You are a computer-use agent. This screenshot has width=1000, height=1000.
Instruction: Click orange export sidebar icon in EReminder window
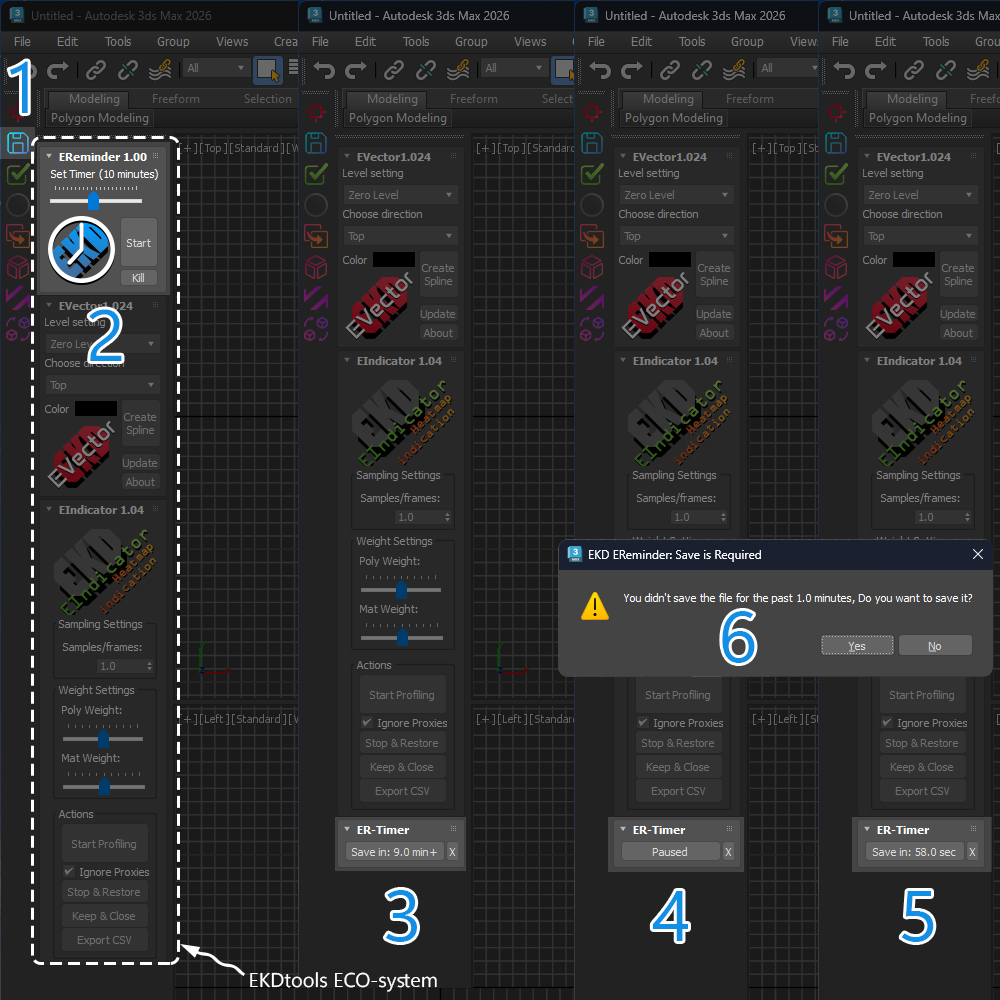pos(18,236)
